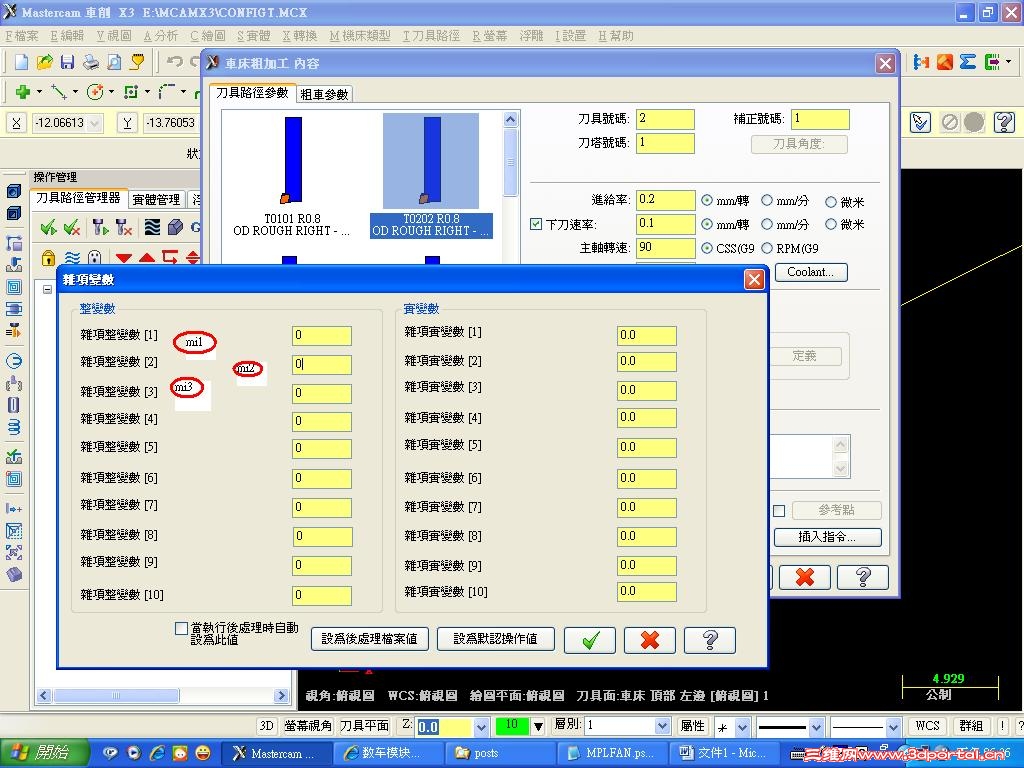Click the Print icon
1024x768 pixels.
coord(91,62)
